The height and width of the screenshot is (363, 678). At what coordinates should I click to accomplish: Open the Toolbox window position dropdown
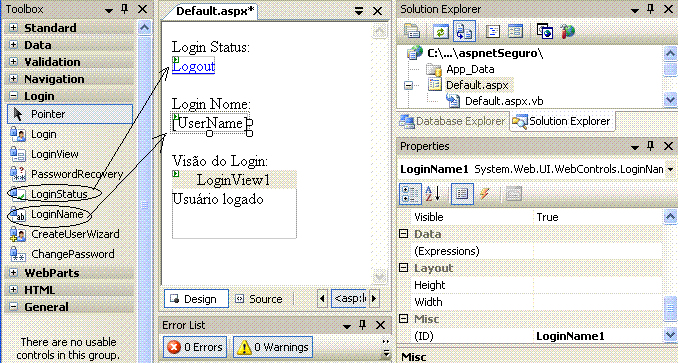click(x=109, y=10)
